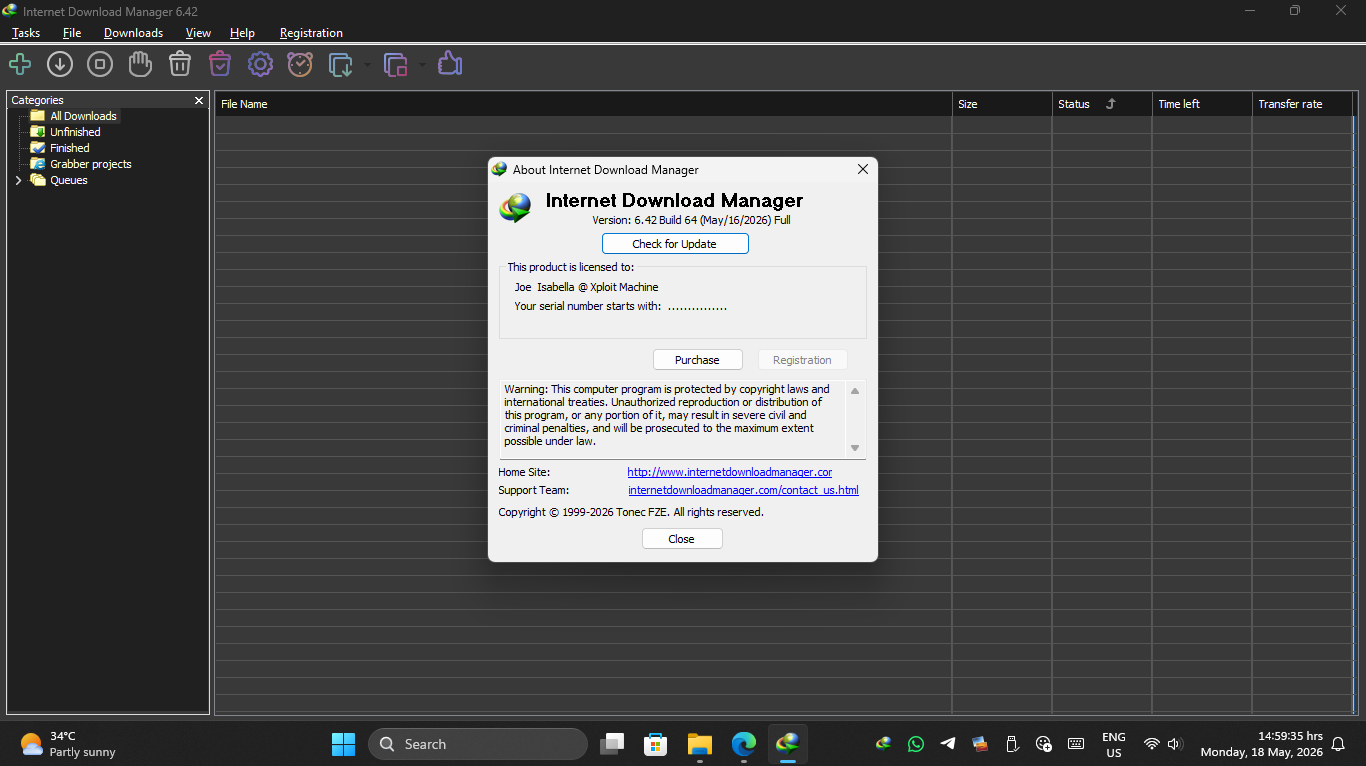The image size is (1366, 766).
Task: Sort by Transfer rate column header
Action: 1302,104
